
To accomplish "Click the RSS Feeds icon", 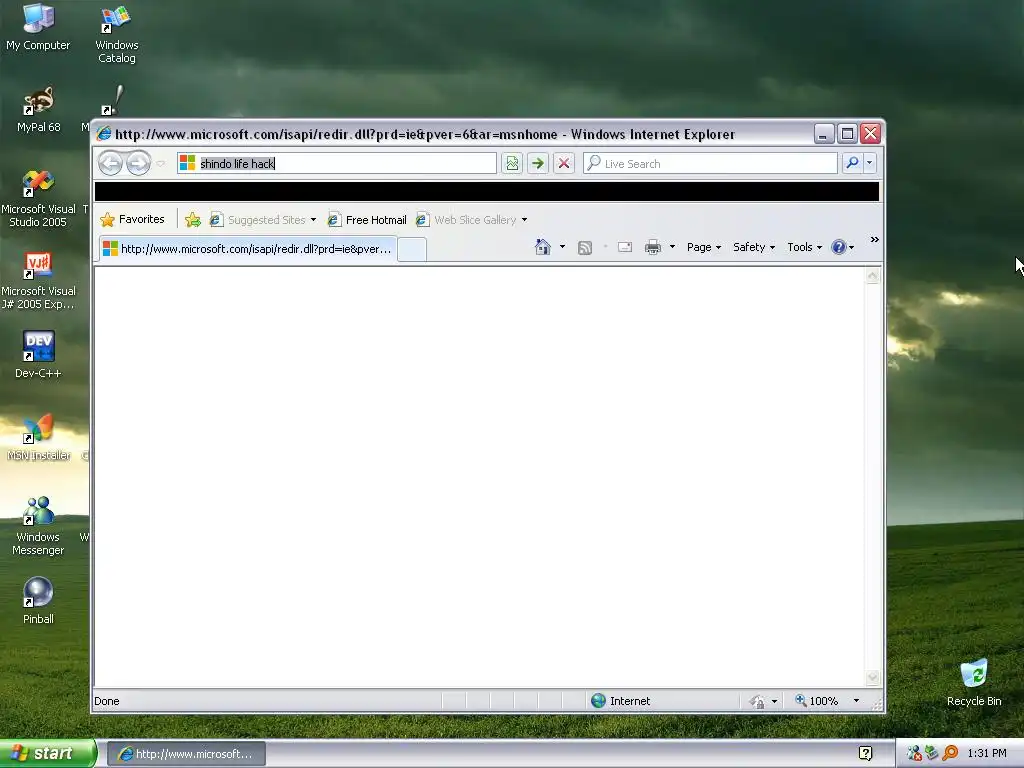I will (585, 248).
